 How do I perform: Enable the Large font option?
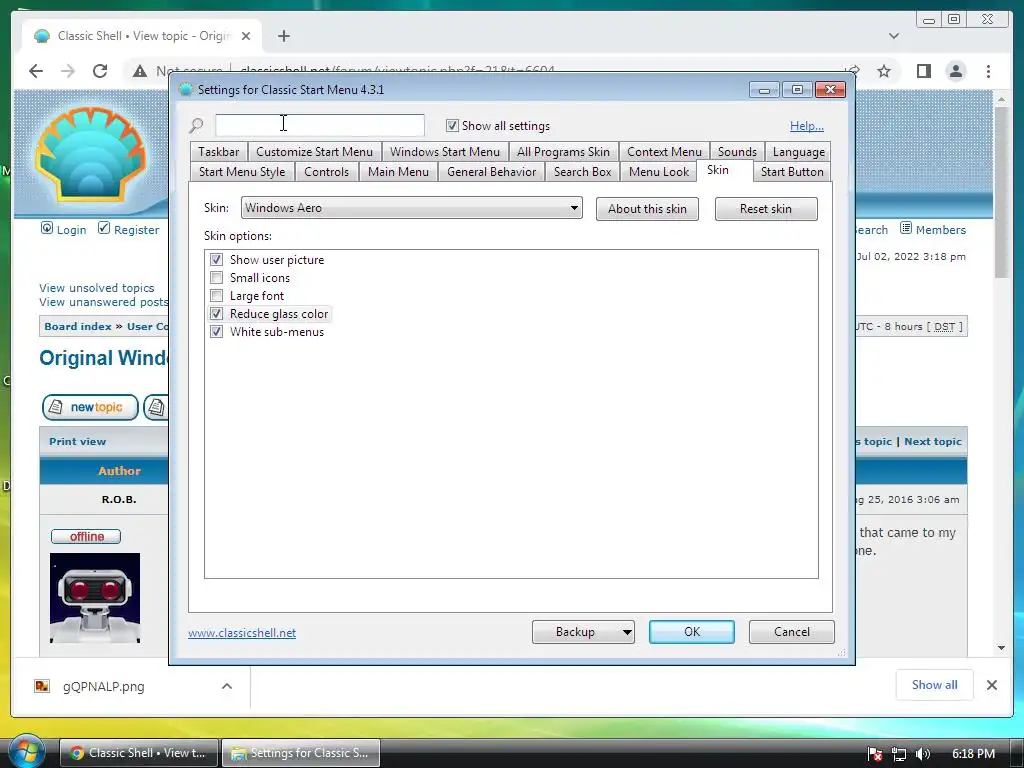(216, 296)
